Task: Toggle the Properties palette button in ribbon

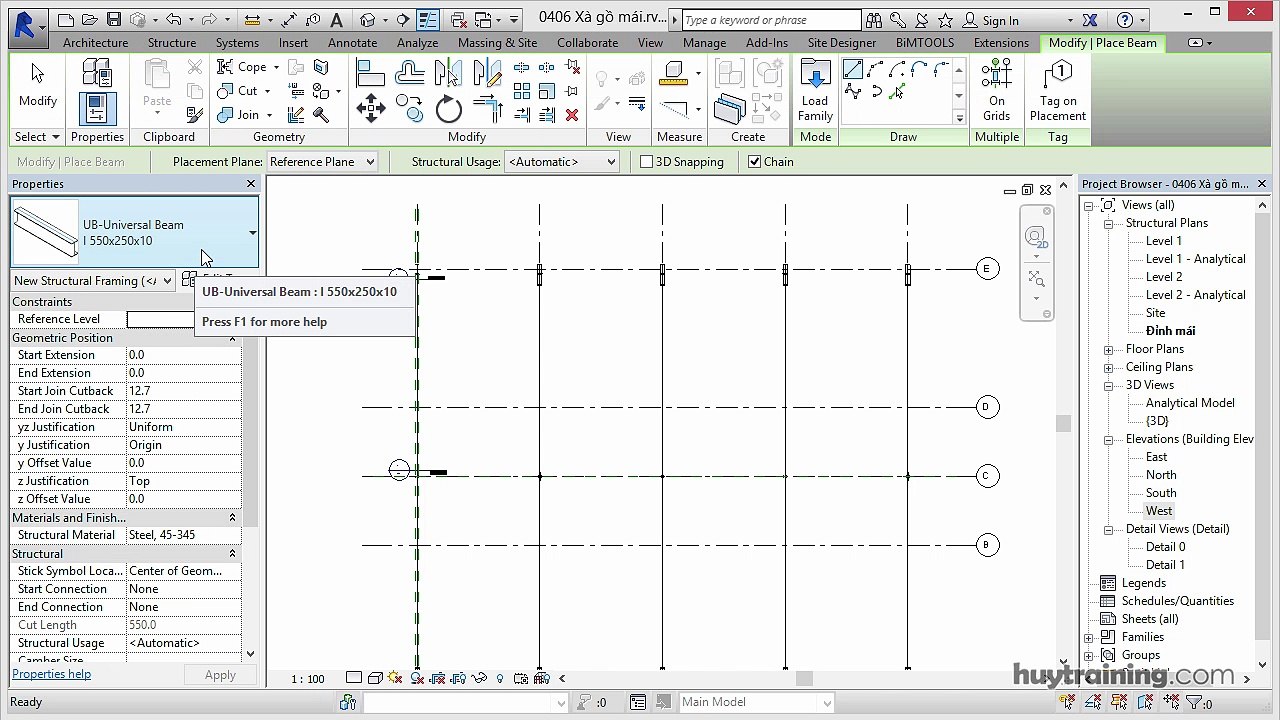Action: tap(97, 108)
